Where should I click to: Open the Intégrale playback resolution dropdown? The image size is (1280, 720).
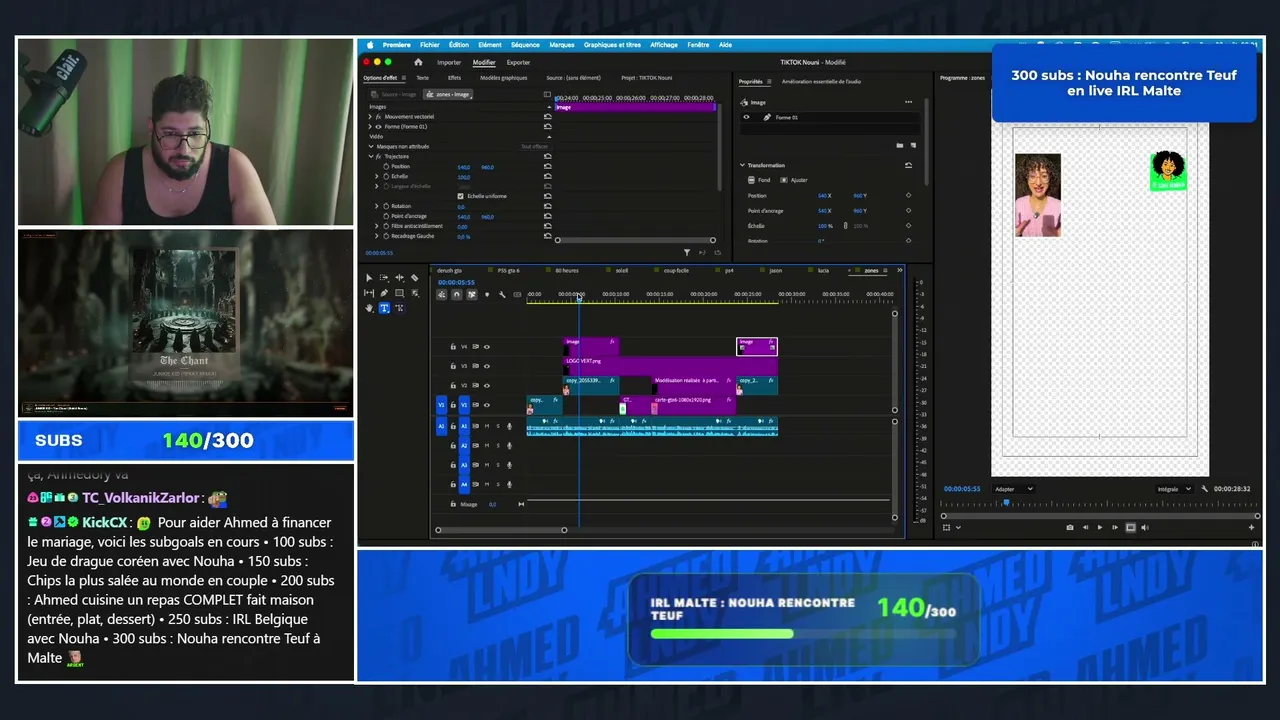coord(1174,489)
